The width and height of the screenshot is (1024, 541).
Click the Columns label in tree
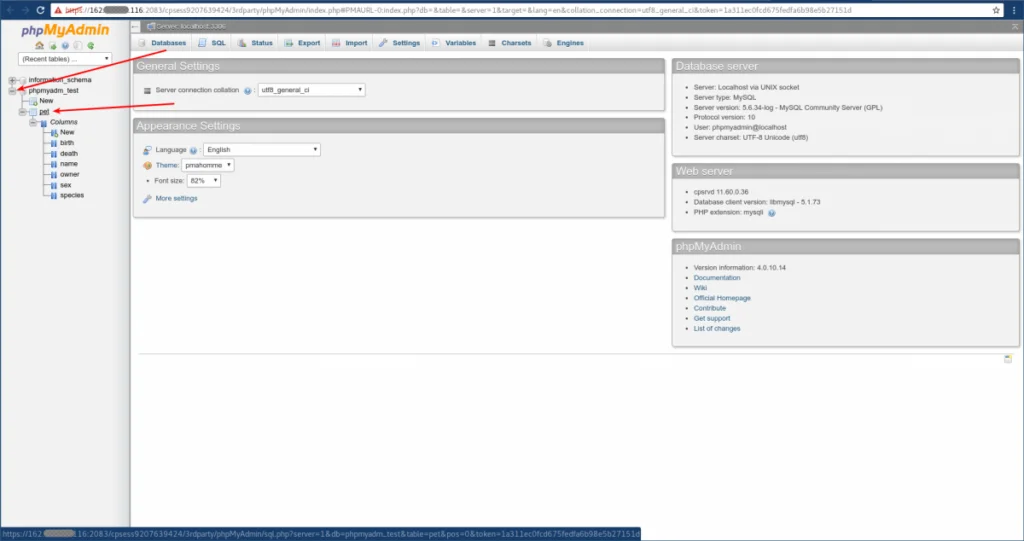[63, 122]
